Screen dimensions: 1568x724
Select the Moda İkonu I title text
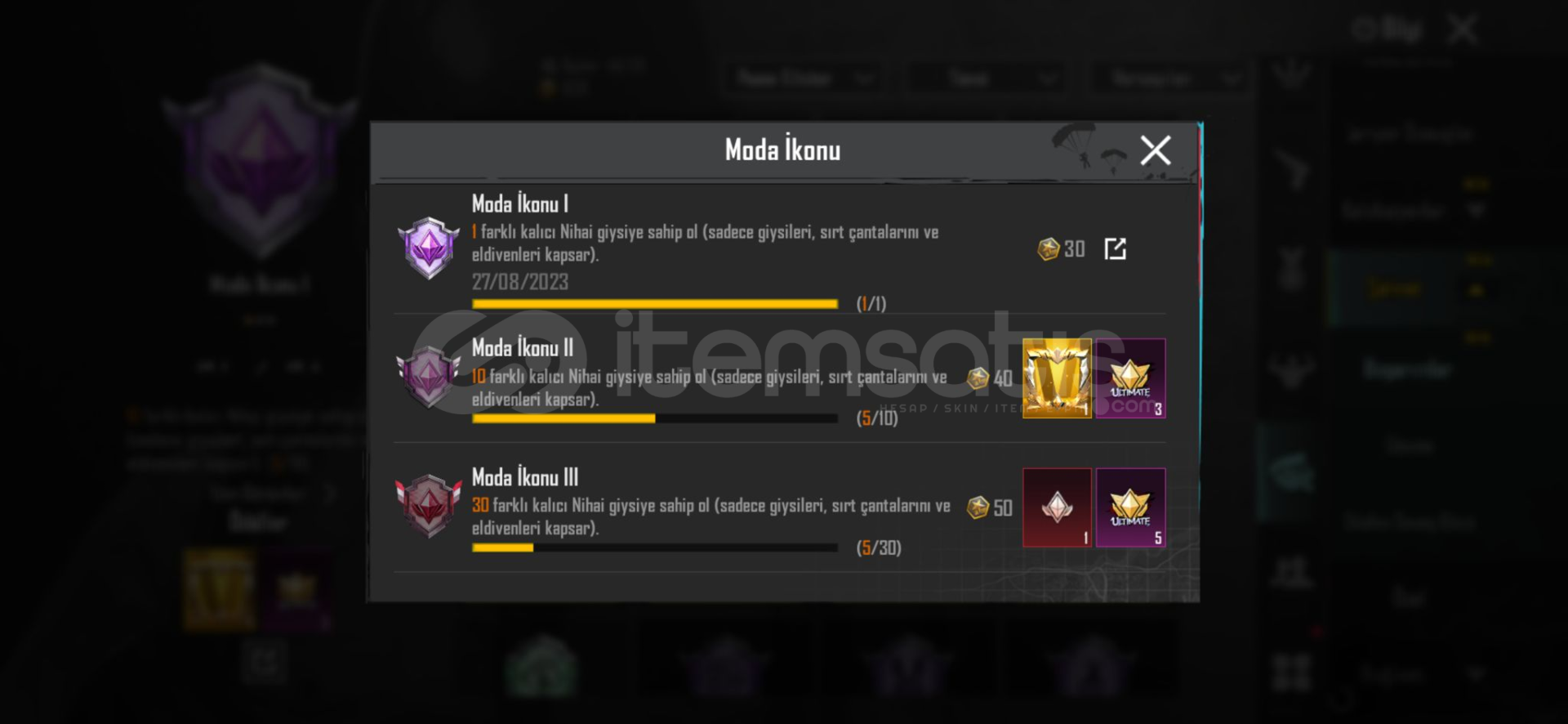tap(520, 203)
